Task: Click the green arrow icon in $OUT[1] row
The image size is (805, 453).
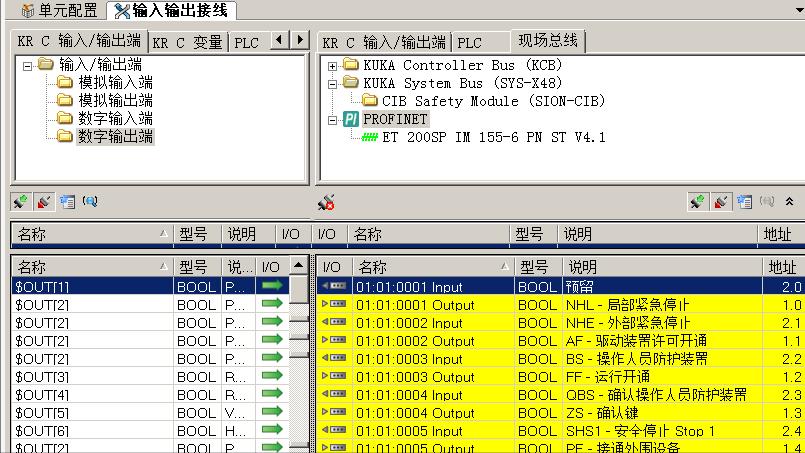Action: (271, 286)
